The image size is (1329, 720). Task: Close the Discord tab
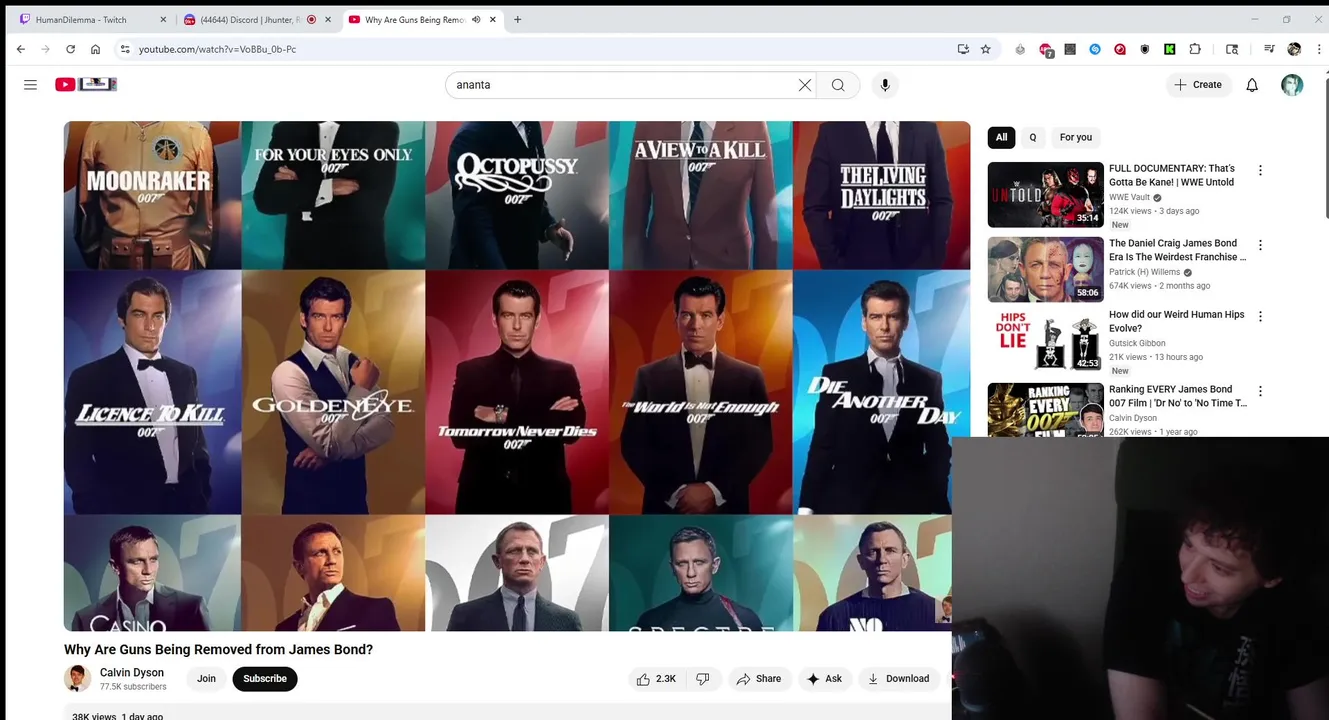coord(327,20)
